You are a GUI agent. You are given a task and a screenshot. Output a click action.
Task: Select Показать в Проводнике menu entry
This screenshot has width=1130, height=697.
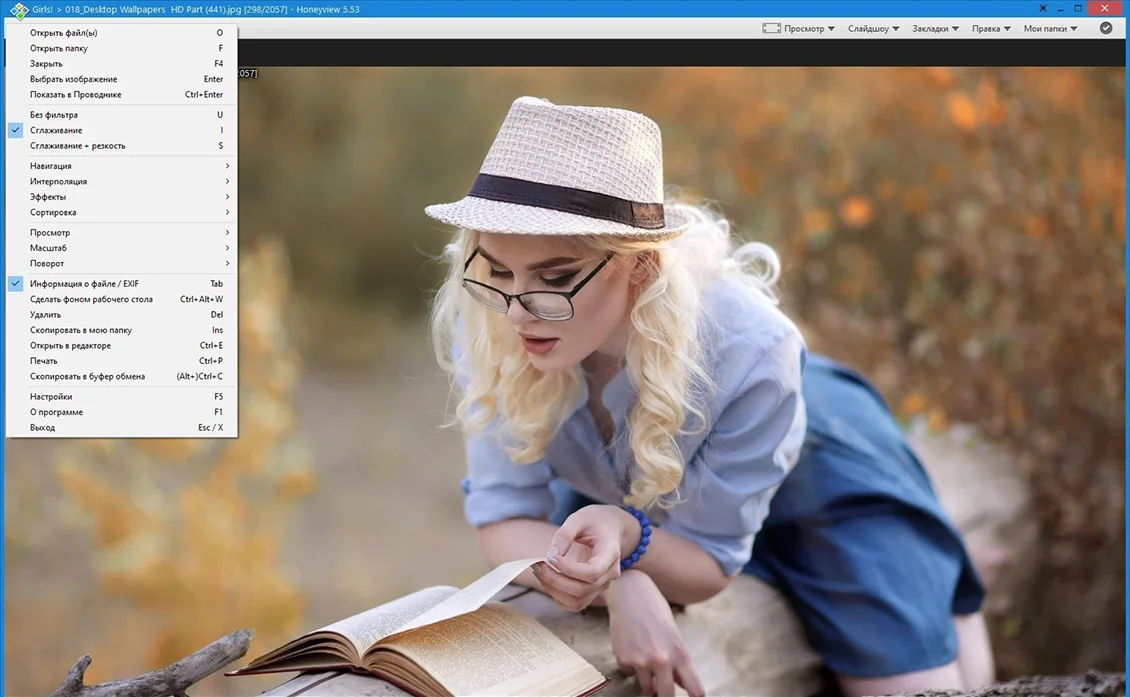point(75,95)
